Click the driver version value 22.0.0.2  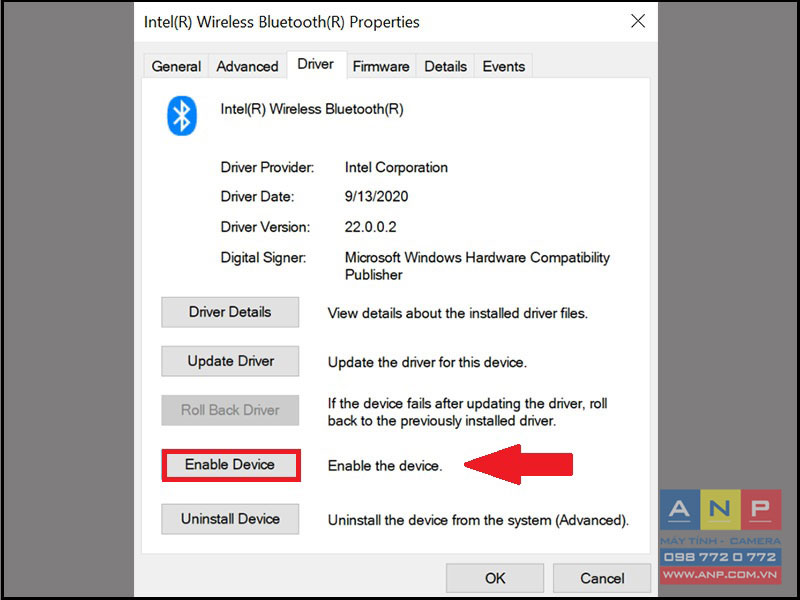[x=370, y=227]
